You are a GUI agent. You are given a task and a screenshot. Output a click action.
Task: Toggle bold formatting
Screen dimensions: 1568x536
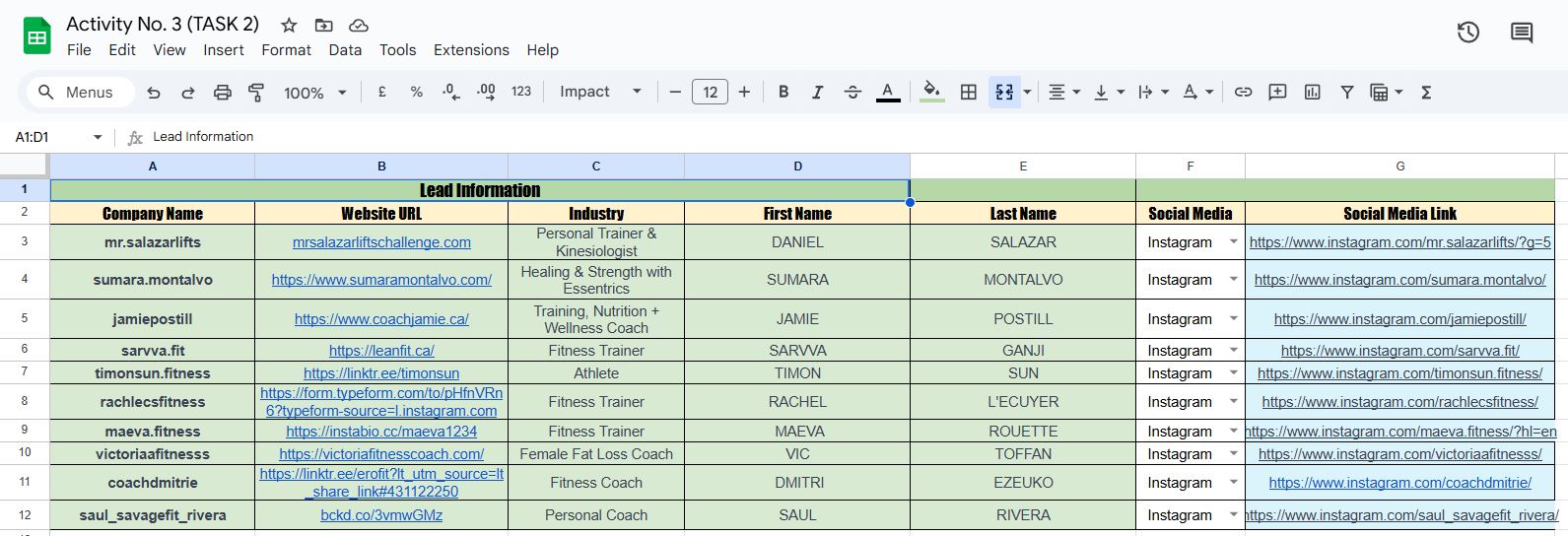[784, 92]
